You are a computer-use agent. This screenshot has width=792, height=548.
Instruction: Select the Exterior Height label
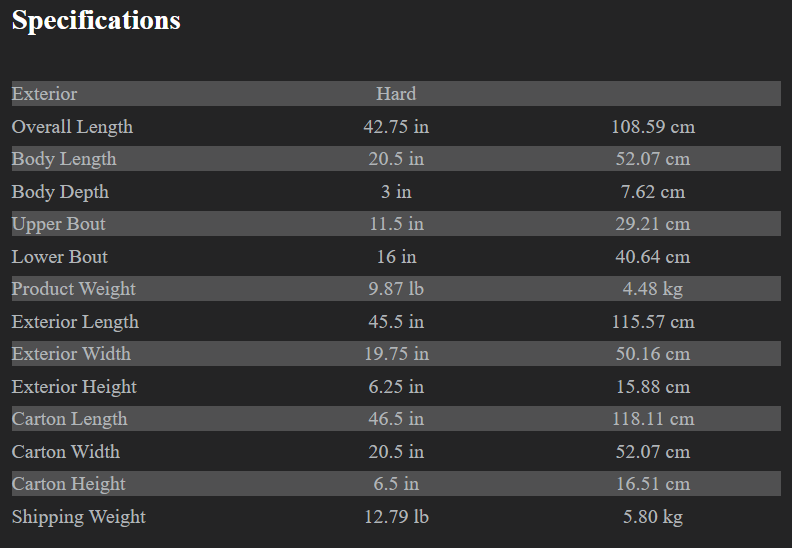click(x=74, y=387)
